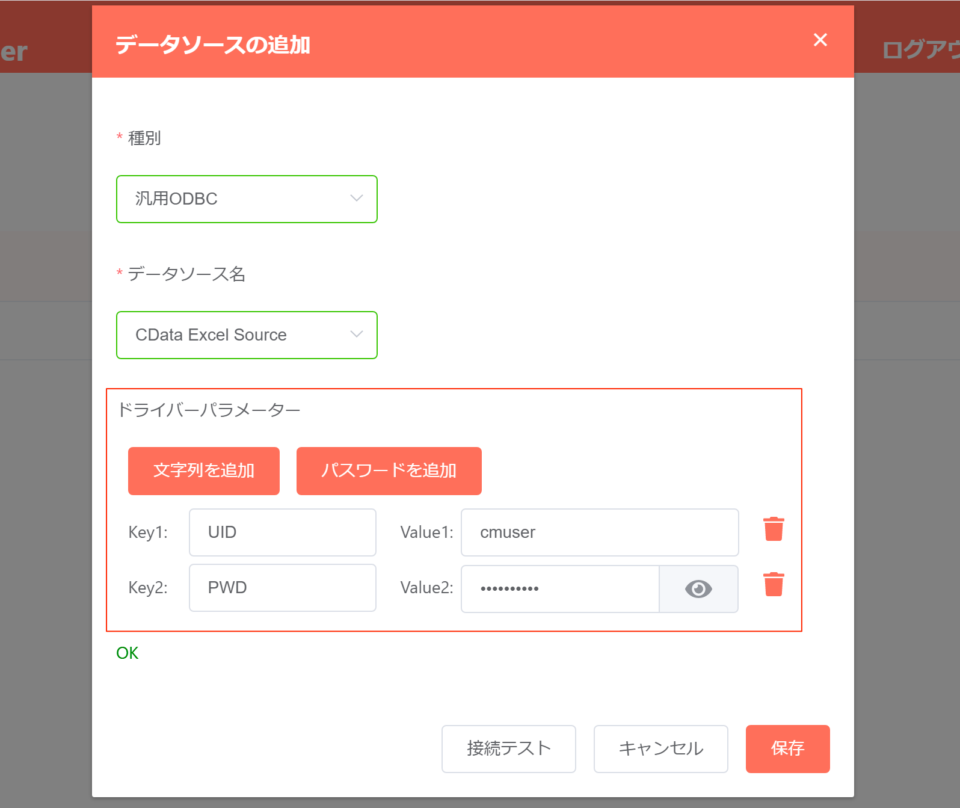The image size is (960, 808).
Task: Delete the UID parameter row with its trash icon
Action: click(x=773, y=528)
